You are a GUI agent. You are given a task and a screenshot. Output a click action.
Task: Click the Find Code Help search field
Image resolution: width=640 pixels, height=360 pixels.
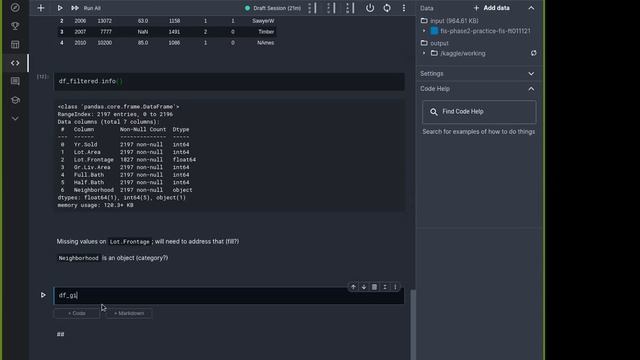click(x=479, y=111)
